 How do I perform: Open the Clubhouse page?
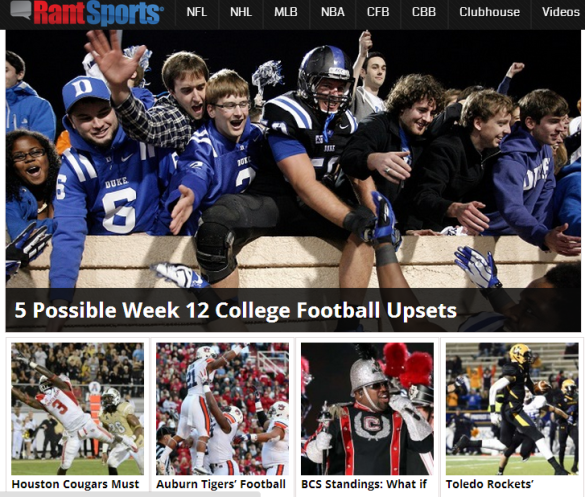[489, 12]
